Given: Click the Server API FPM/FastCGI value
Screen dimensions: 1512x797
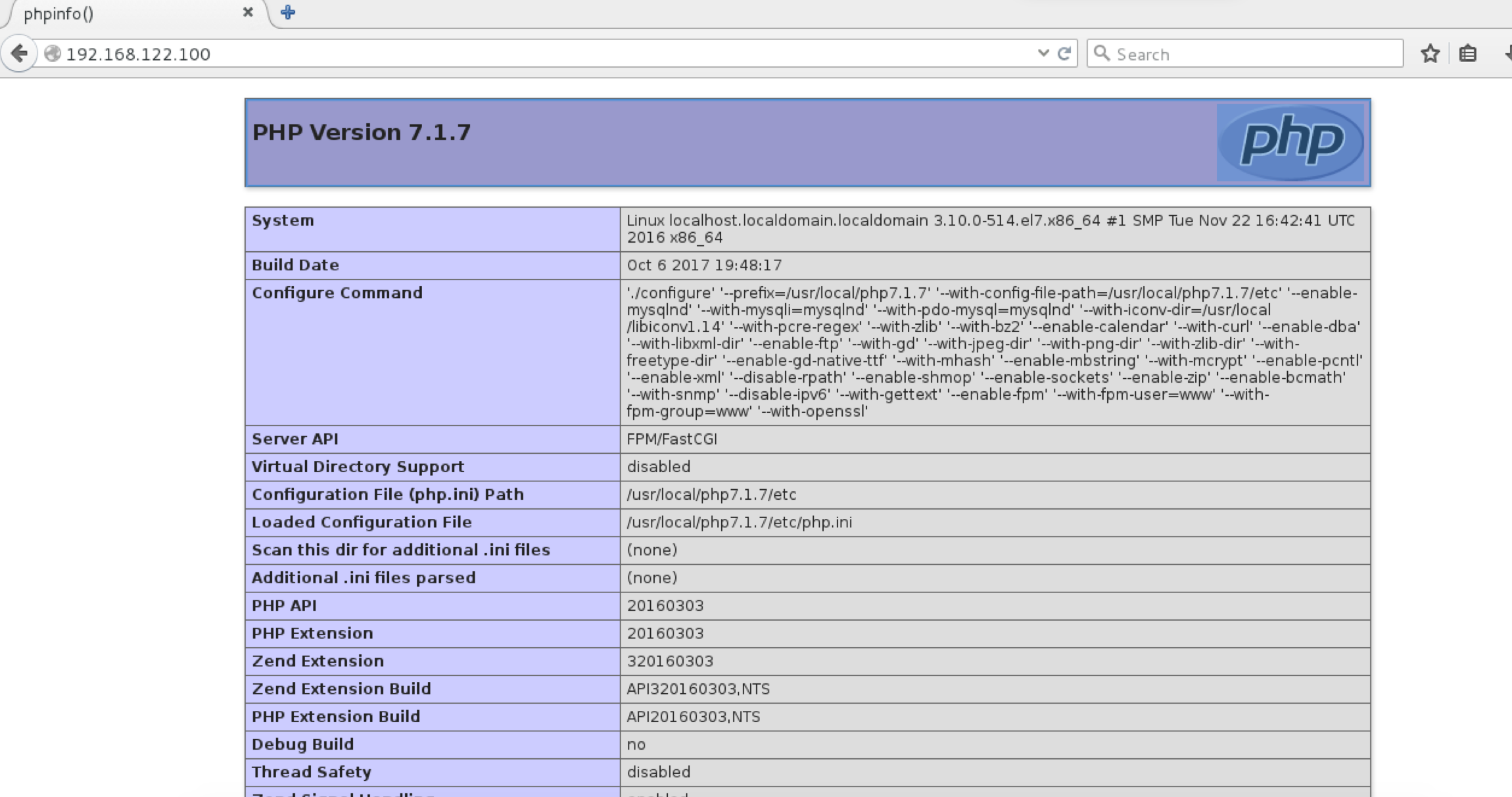Looking at the screenshot, I should coord(671,439).
